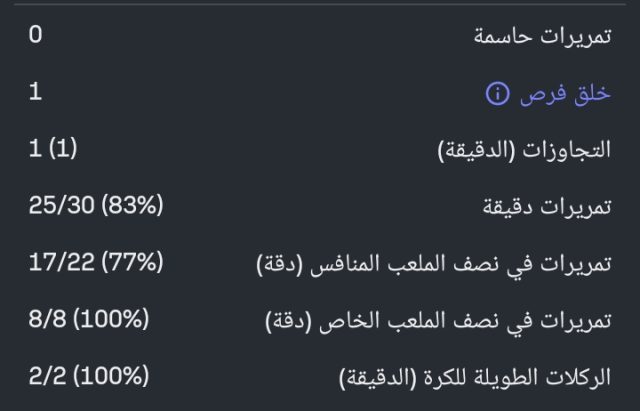The height and width of the screenshot is (411, 640).
Task: Click the (100%) beside the 8/8 value
Action: coord(112,321)
